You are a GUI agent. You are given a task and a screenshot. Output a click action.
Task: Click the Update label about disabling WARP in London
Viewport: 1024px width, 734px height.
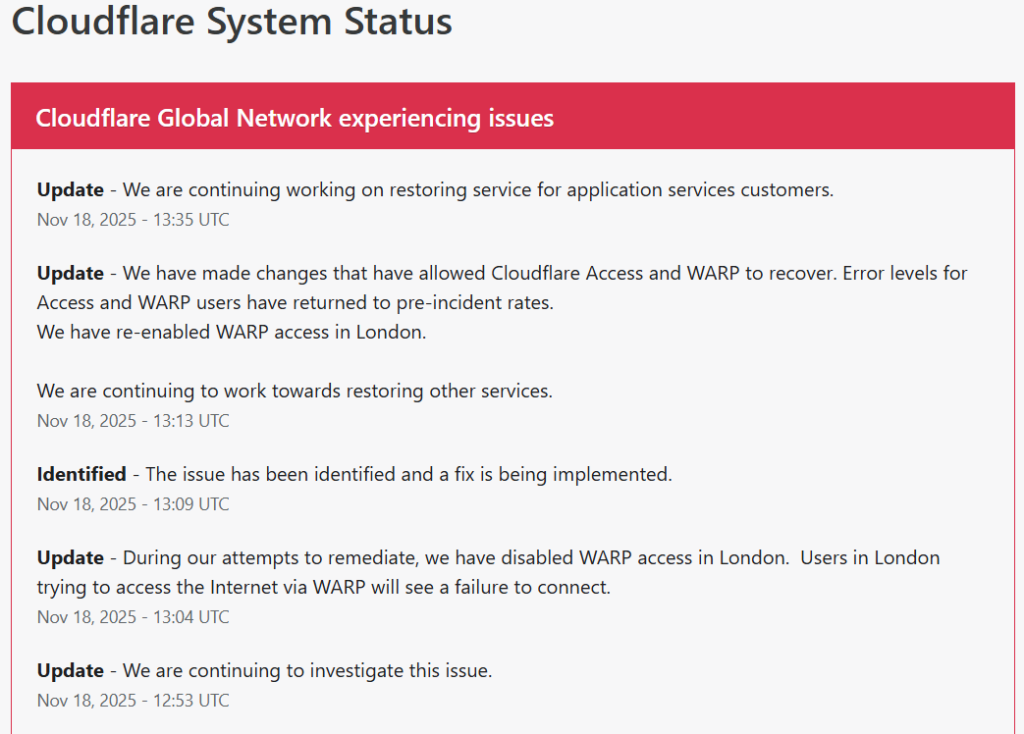click(x=70, y=557)
